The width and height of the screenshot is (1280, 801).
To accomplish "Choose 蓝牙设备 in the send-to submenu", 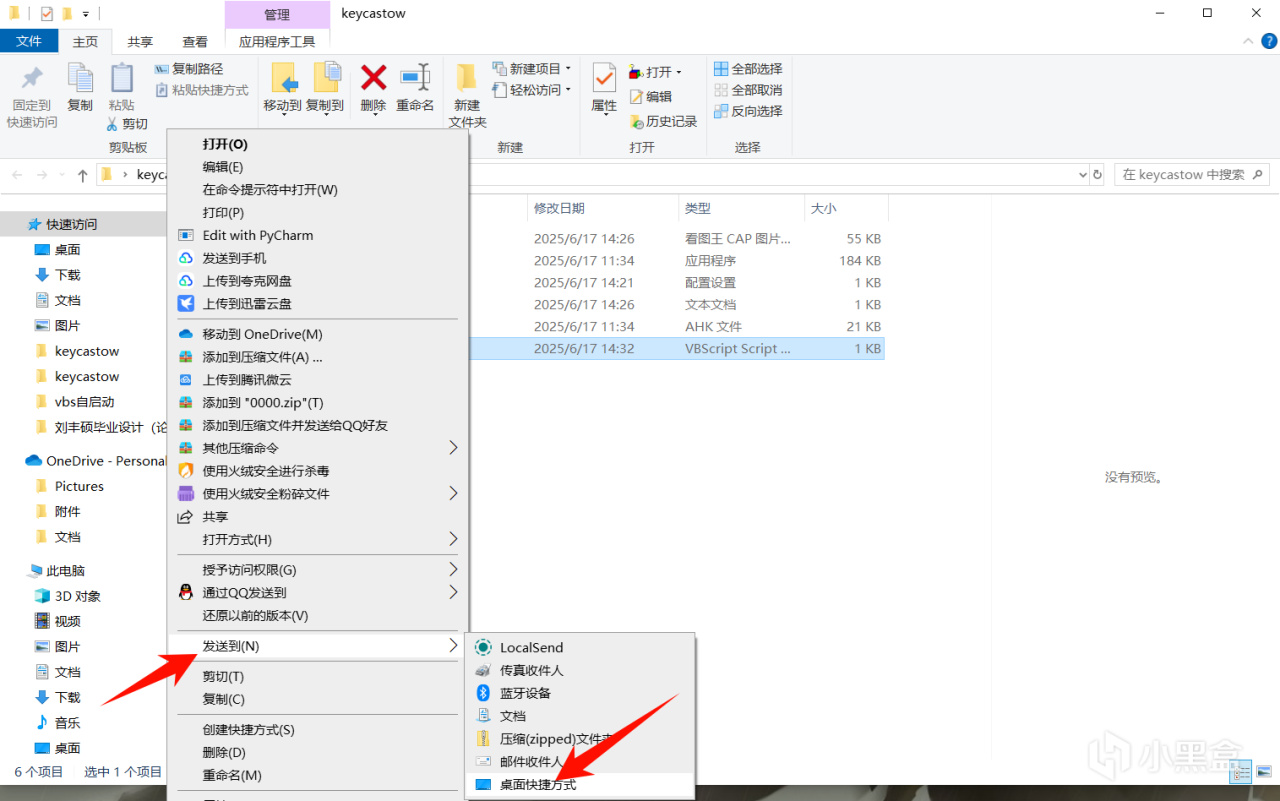I will pos(580,693).
